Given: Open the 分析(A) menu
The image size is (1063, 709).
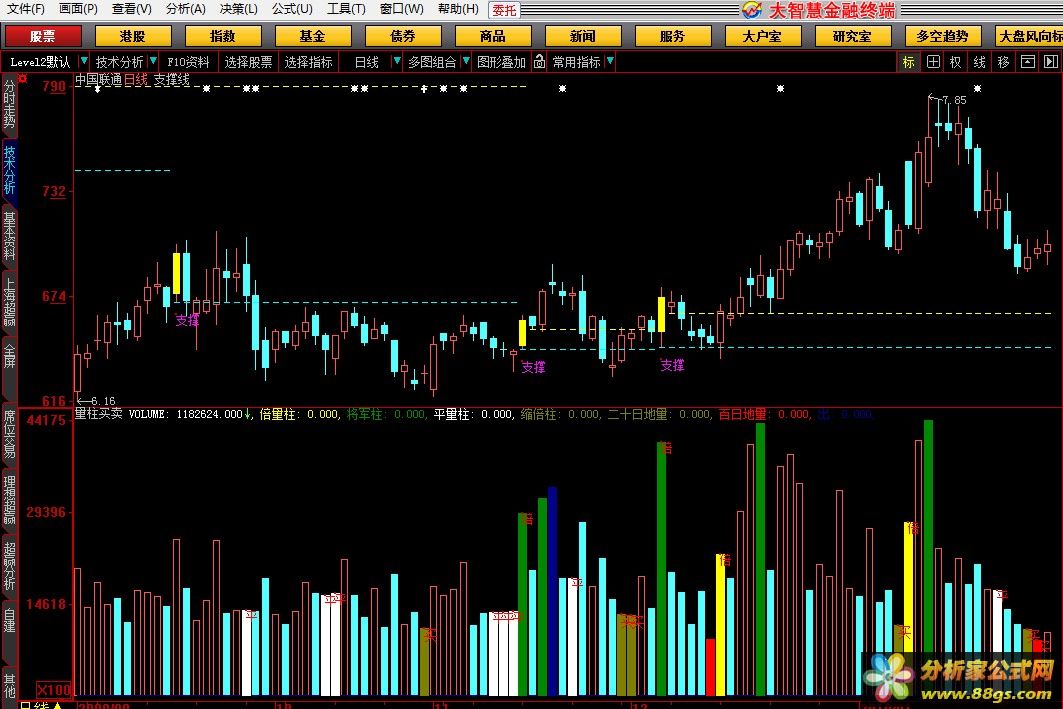Looking at the screenshot, I should pyautogui.click(x=185, y=9).
